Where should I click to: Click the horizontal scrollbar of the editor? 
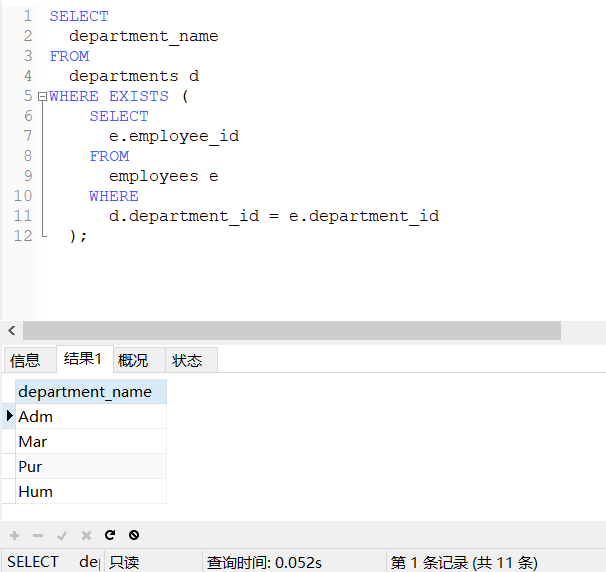pos(291,330)
